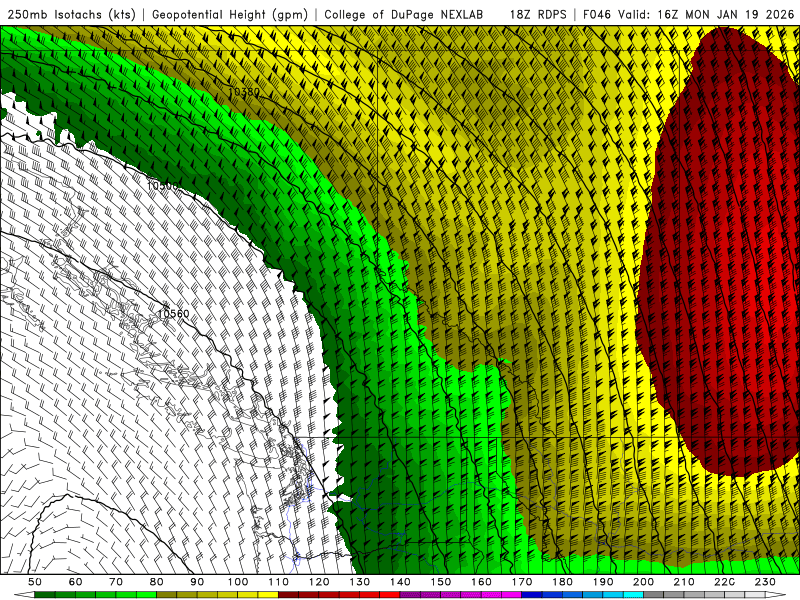Image resolution: width=800 pixels, height=600 pixels.
Task: Click the 200 value on the color scale
Action: pos(643,582)
